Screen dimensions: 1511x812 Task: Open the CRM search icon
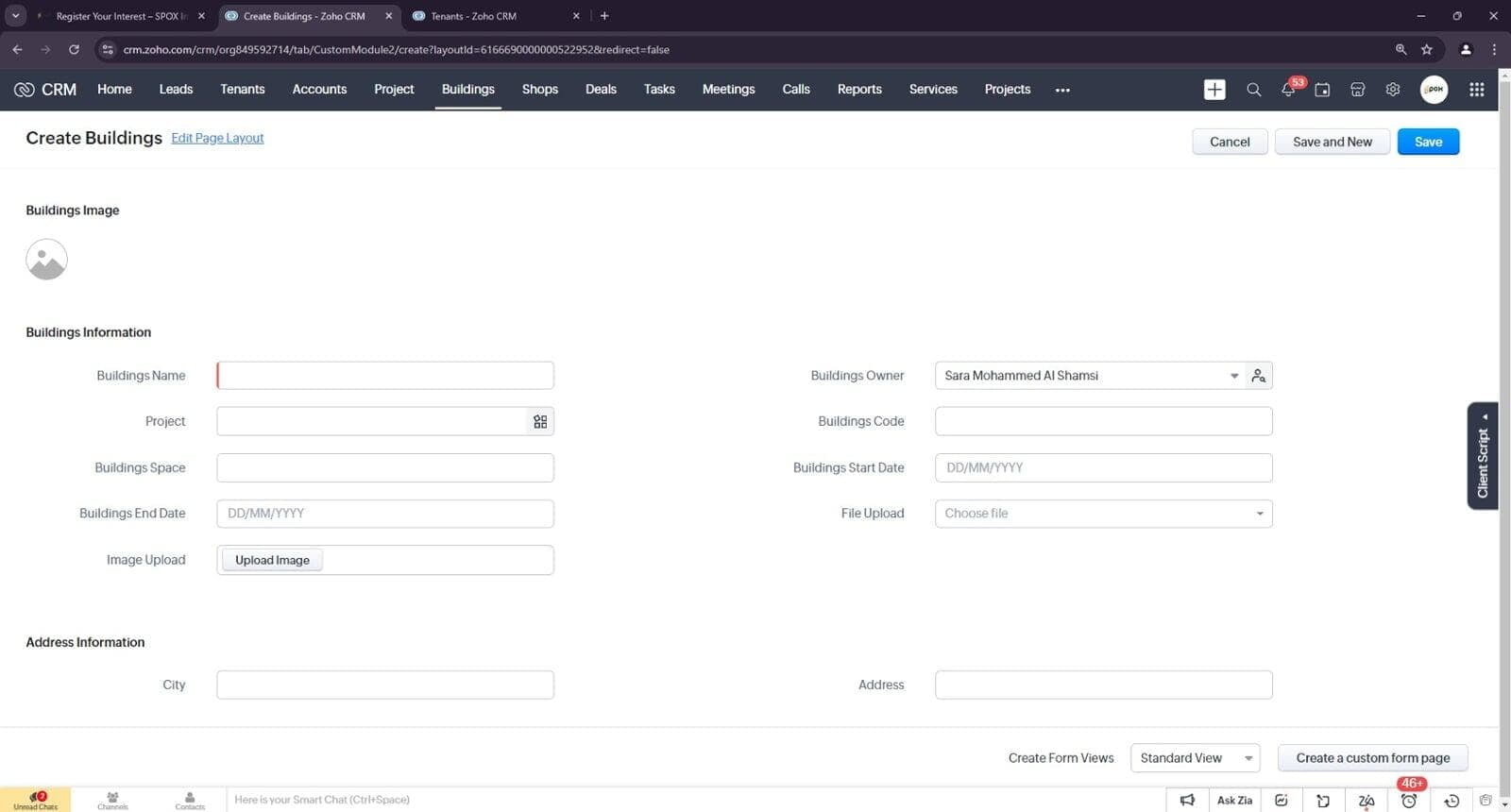pos(1253,90)
